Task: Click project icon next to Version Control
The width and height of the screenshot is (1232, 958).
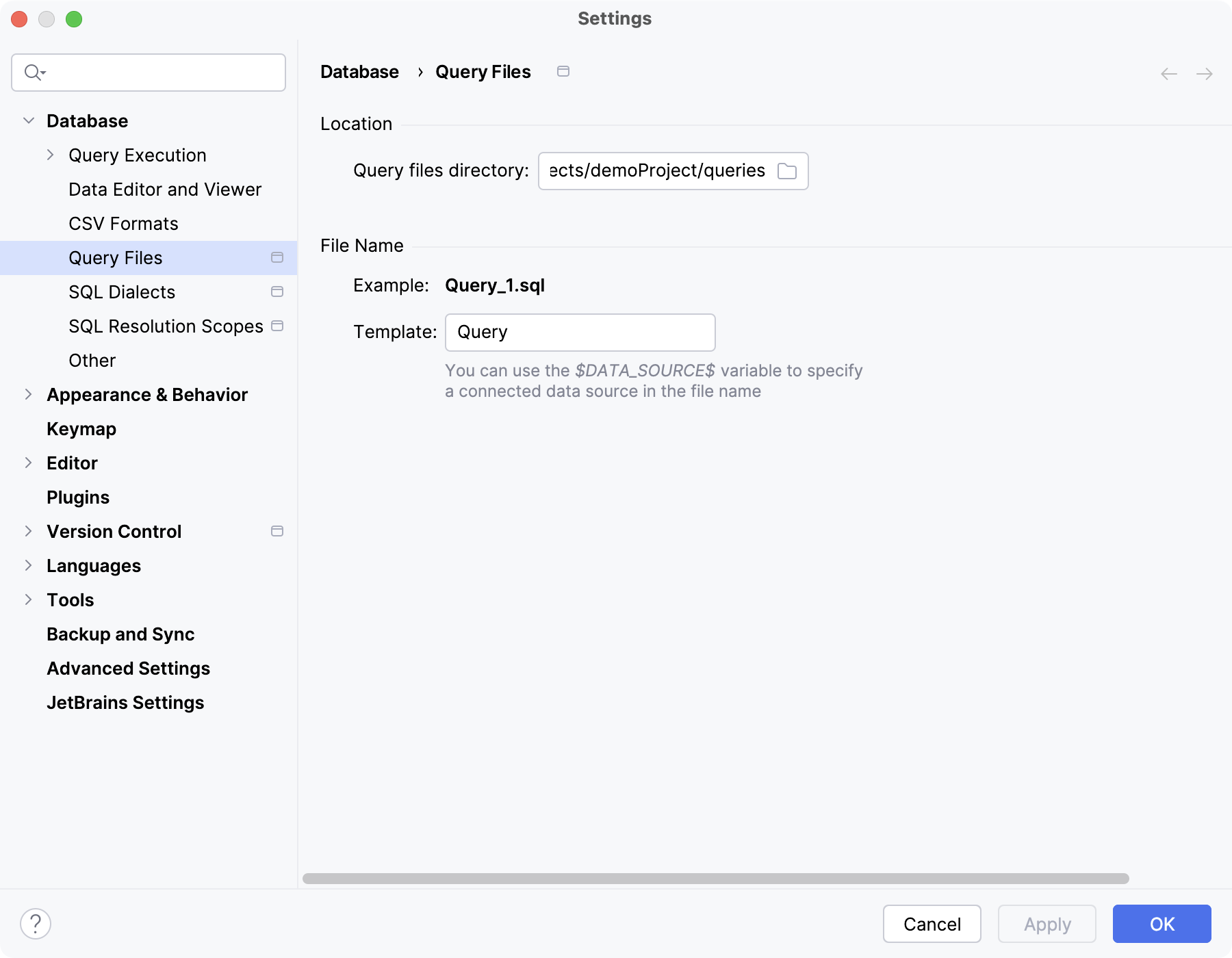Action: (277, 532)
